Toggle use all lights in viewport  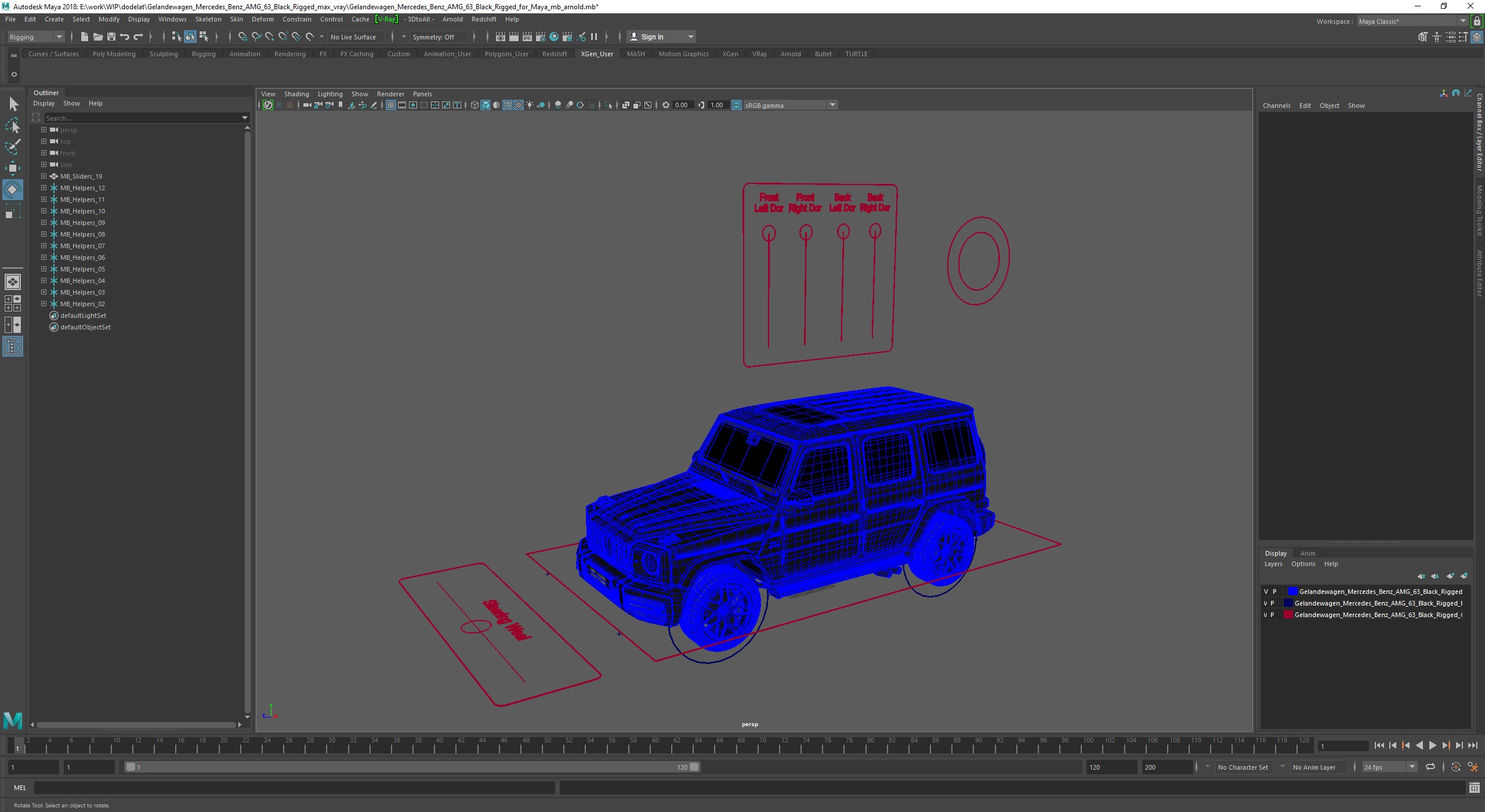[x=530, y=105]
